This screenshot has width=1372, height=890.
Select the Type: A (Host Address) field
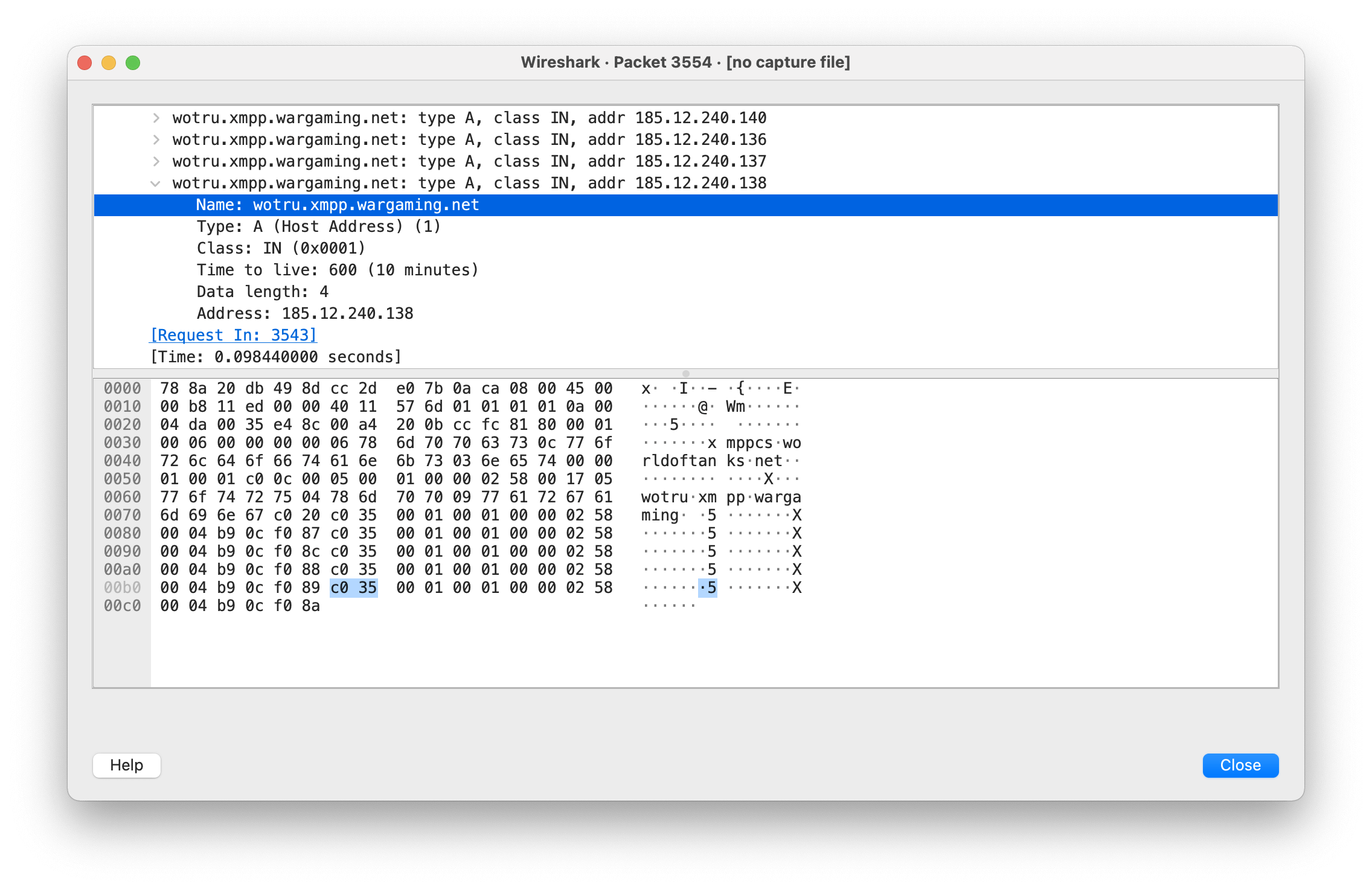click(318, 226)
